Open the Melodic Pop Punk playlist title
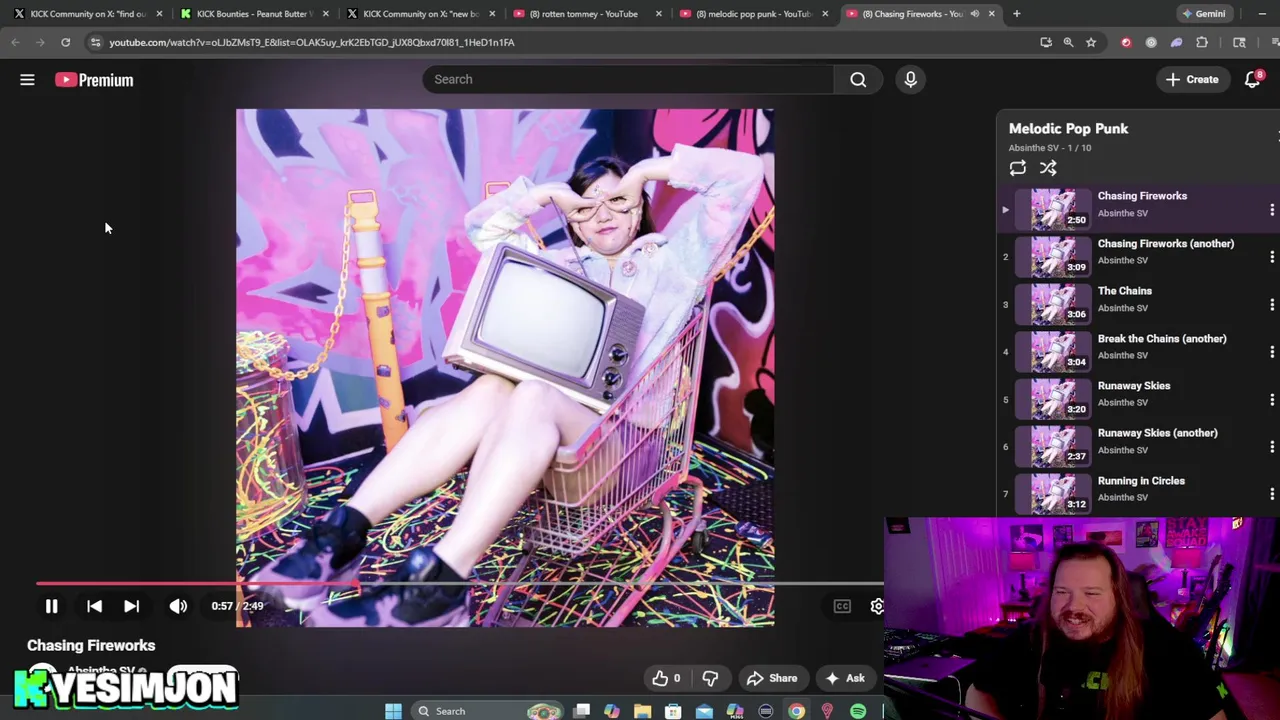 1068,129
